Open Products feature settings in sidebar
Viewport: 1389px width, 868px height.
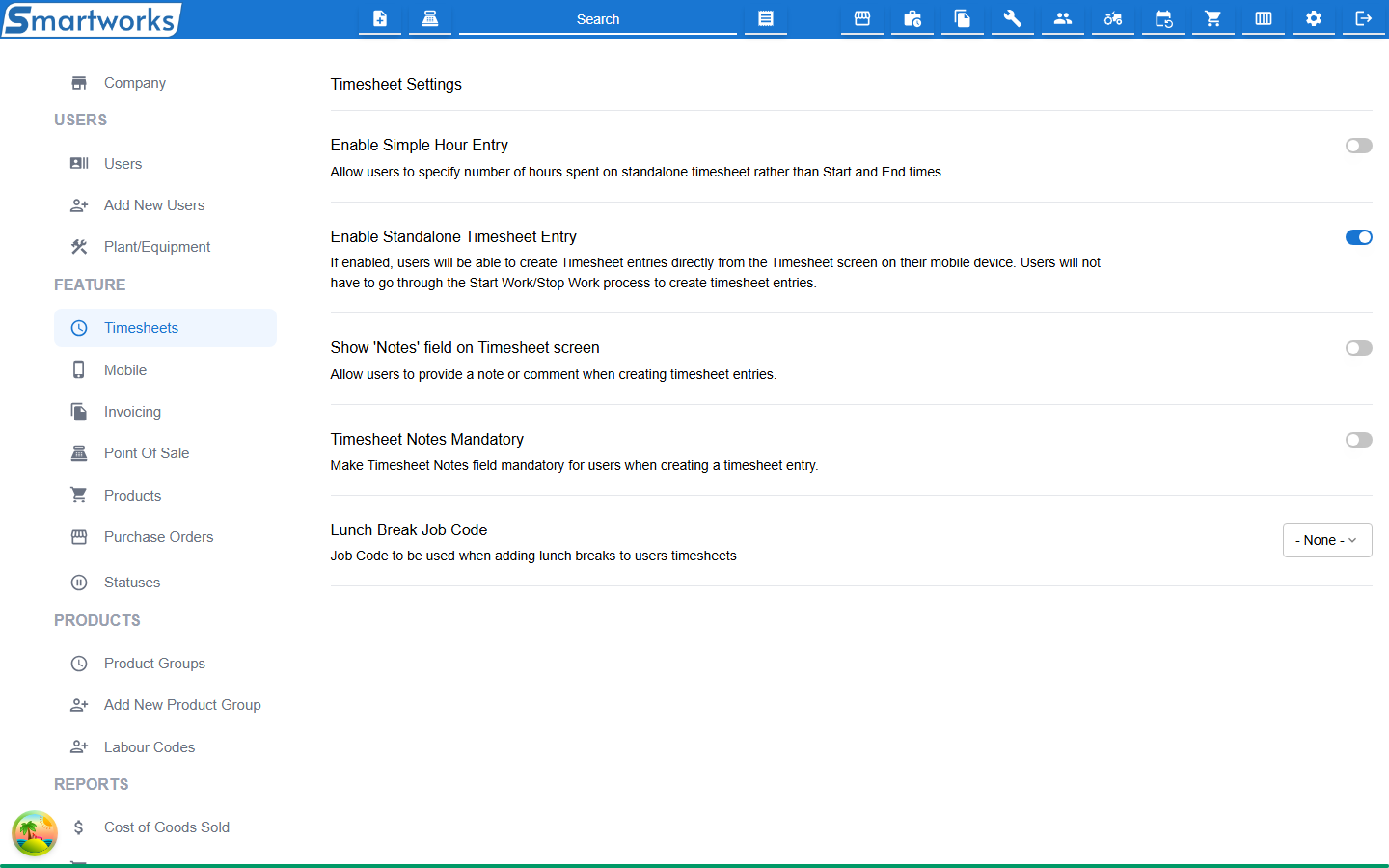pos(165,496)
